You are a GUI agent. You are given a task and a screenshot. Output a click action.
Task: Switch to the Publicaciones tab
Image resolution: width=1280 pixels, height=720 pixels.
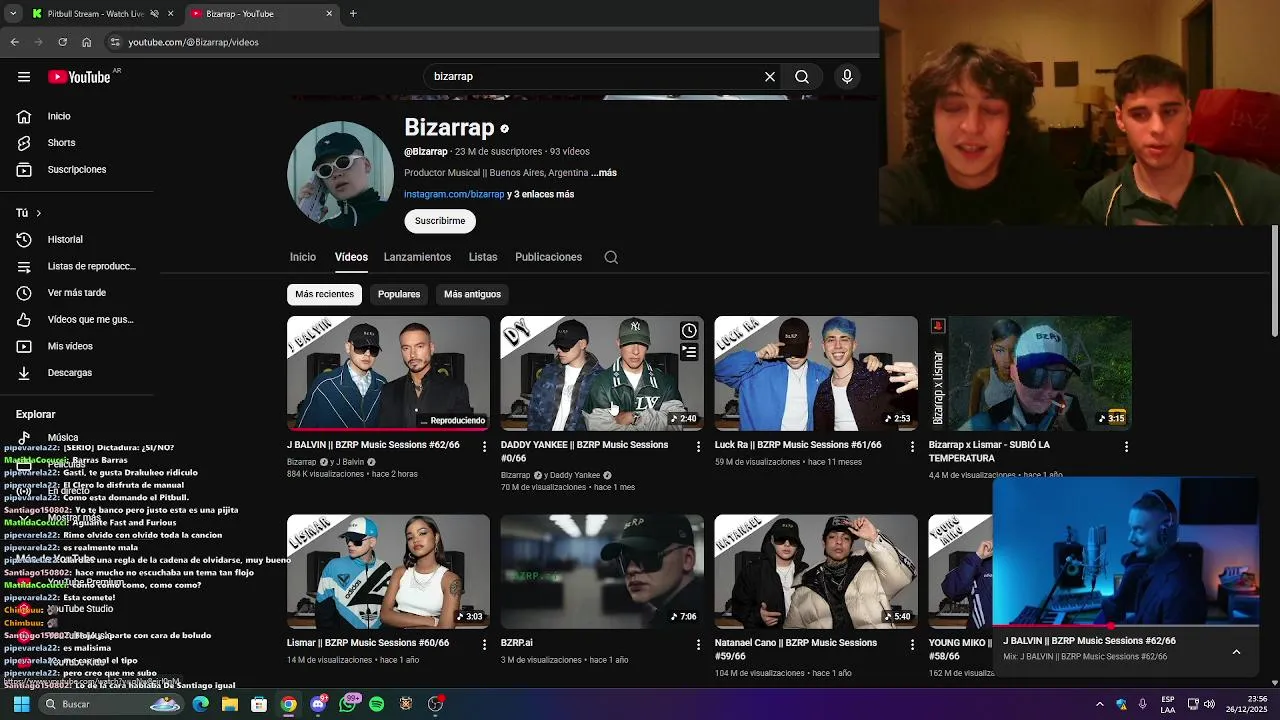[548, 257]
